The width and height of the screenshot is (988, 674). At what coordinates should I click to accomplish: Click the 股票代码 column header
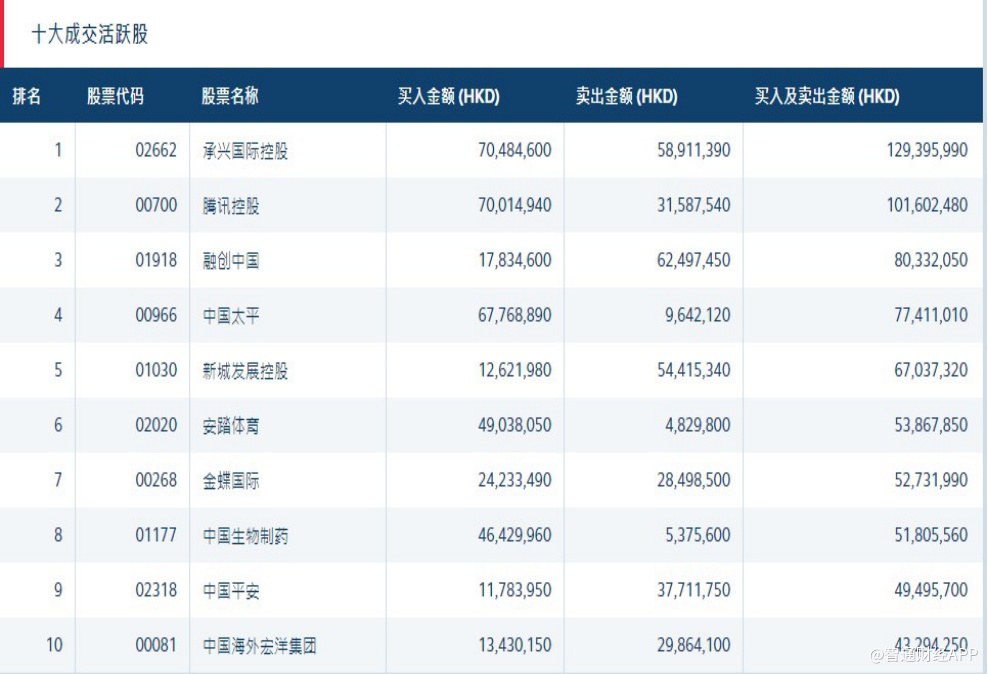(x=115, y=96)
